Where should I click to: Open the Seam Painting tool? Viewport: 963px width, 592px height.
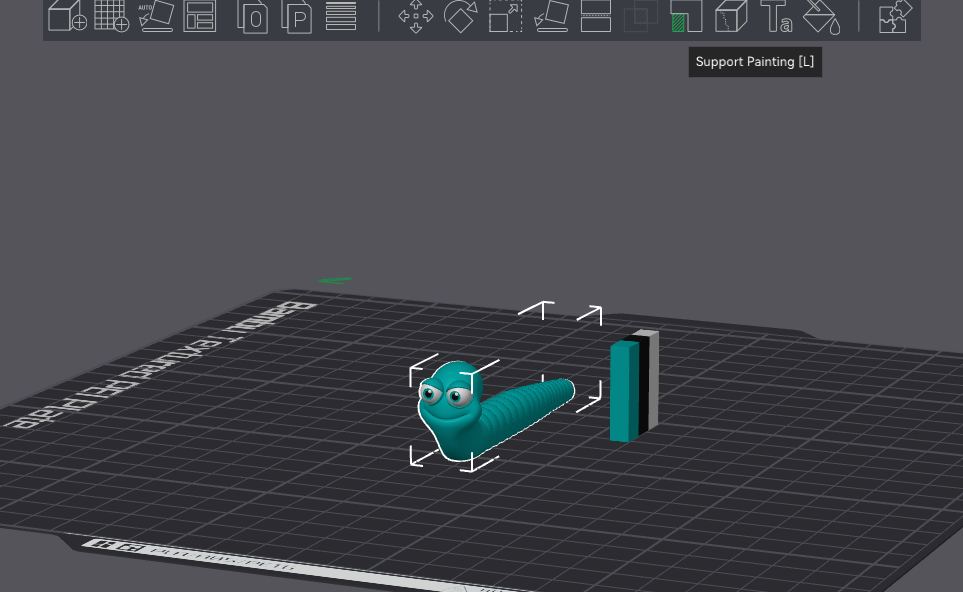coord(731,16)
